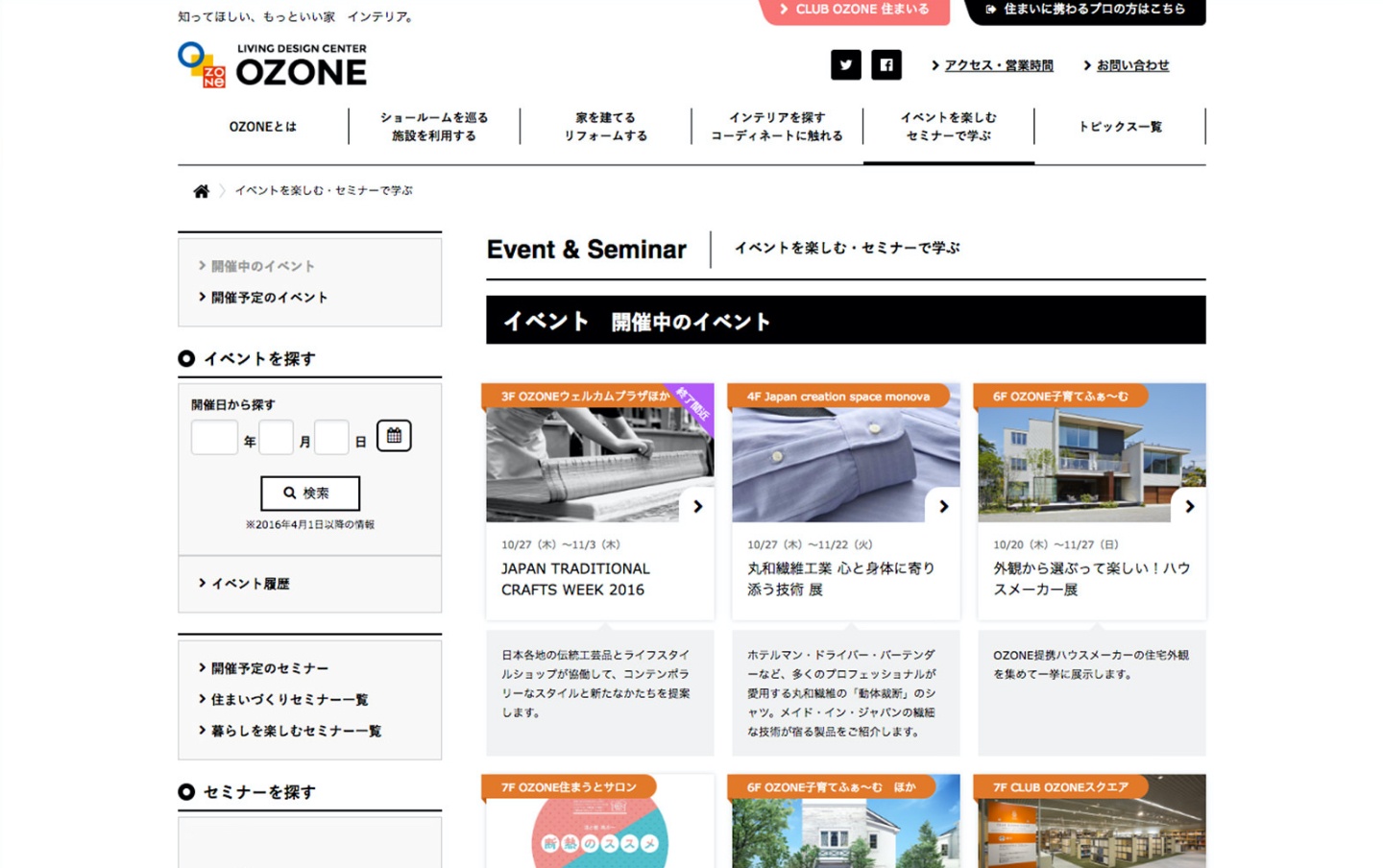This screenshot has height=868, width=1383.
Task: Click date text 10/20（木）〜11/27（日）
Action: coord(1055,544)
